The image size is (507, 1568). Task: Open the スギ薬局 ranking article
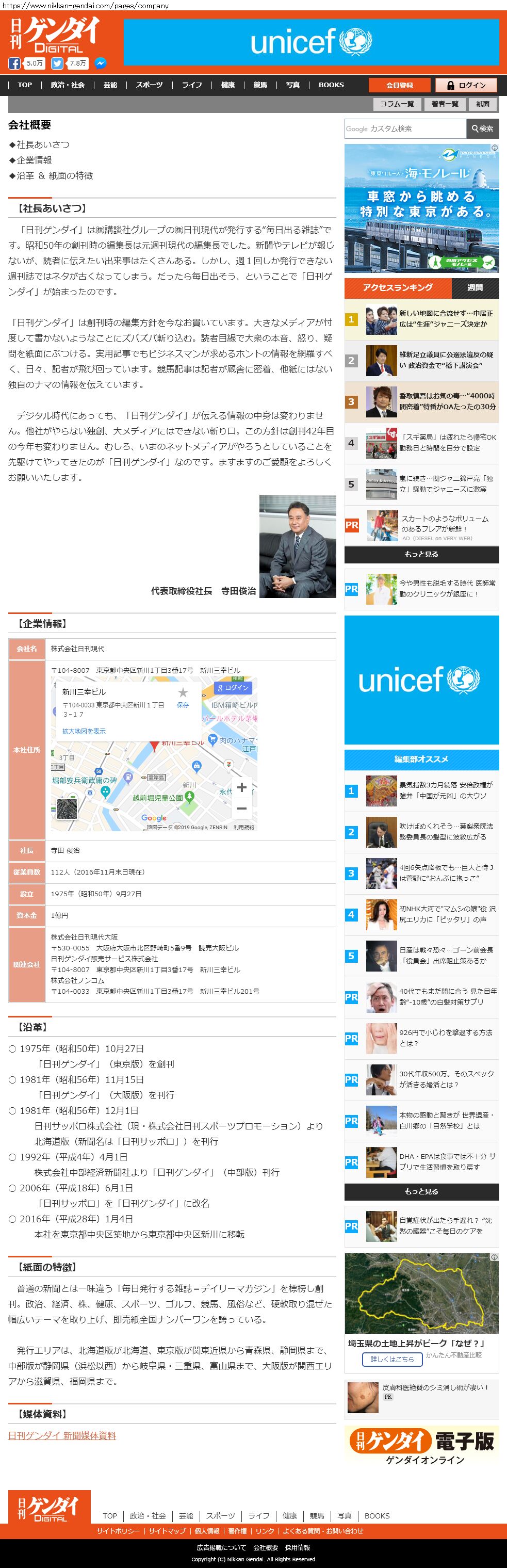421,443
